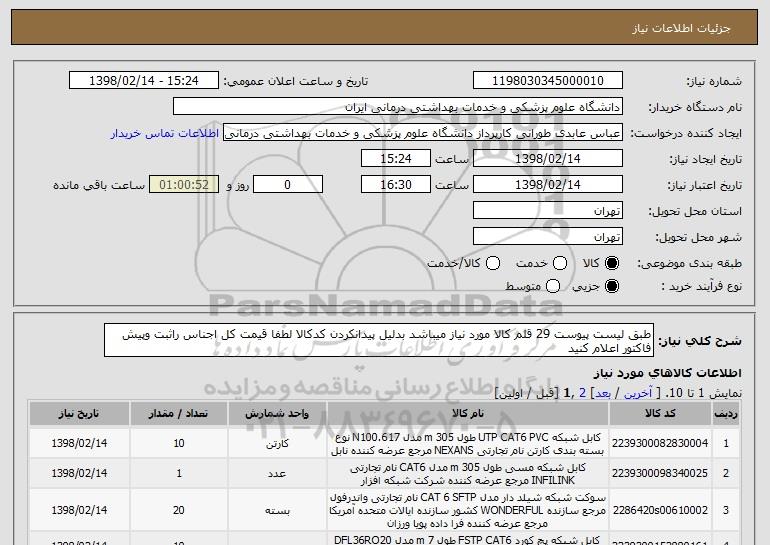
Task: Click the buyer organization name field
Action: coord(398,107)
